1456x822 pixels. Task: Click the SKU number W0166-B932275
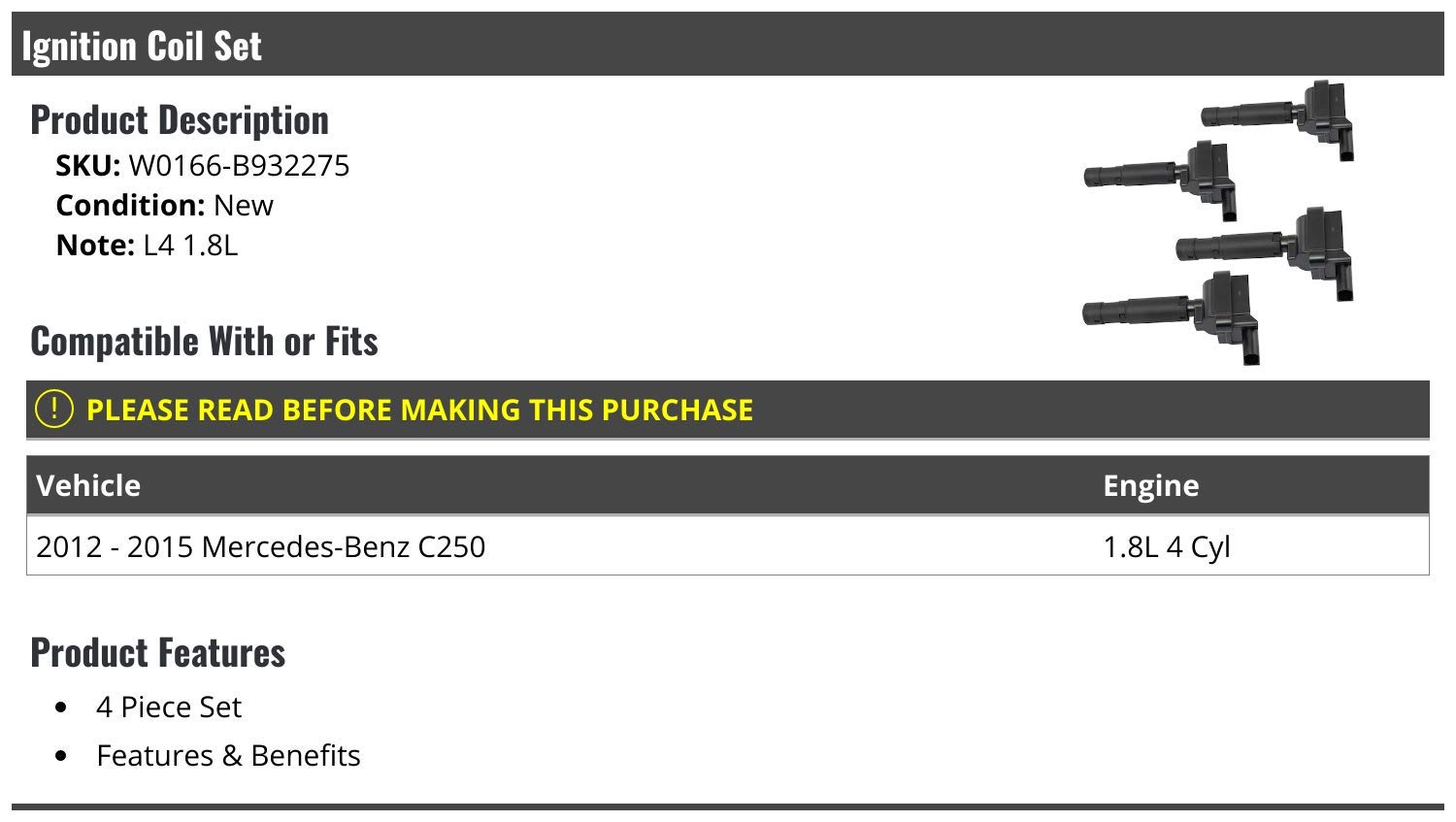point(239,166)
